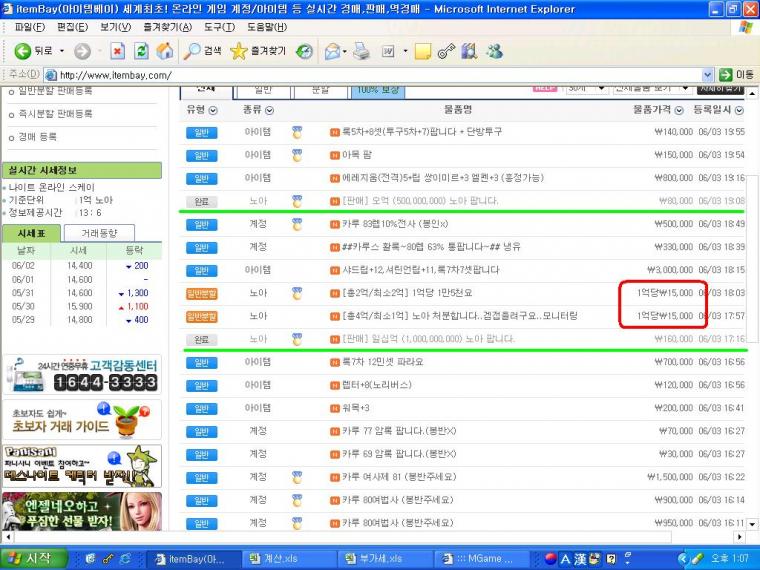Open the address bar dropdown arrow

(707, 75)
